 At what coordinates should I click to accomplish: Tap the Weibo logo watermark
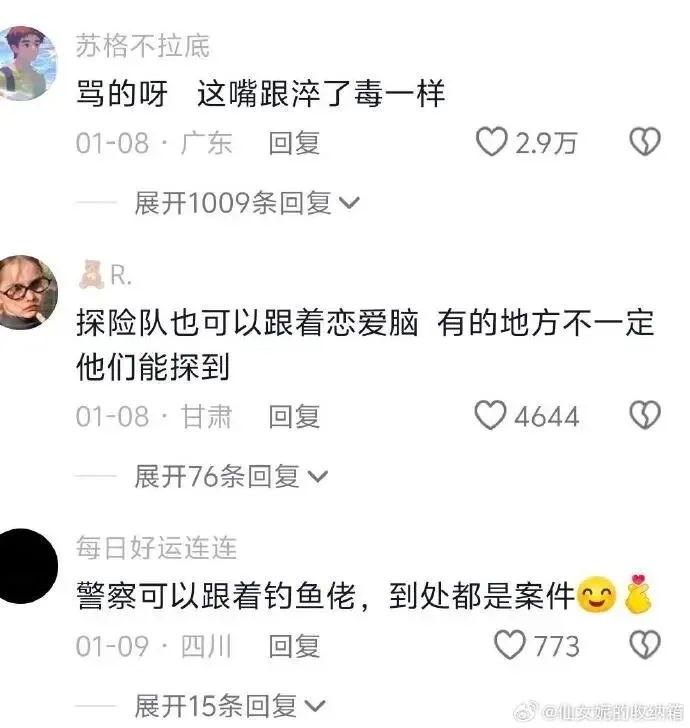click(526, 711)
